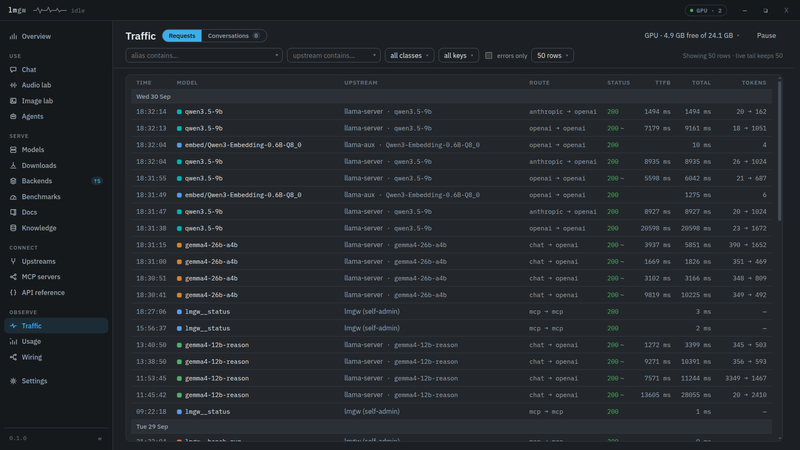The height and width of the screenshot is (450, 800).
Task: Click the Image lab picture icon
Action: [13, 101]
